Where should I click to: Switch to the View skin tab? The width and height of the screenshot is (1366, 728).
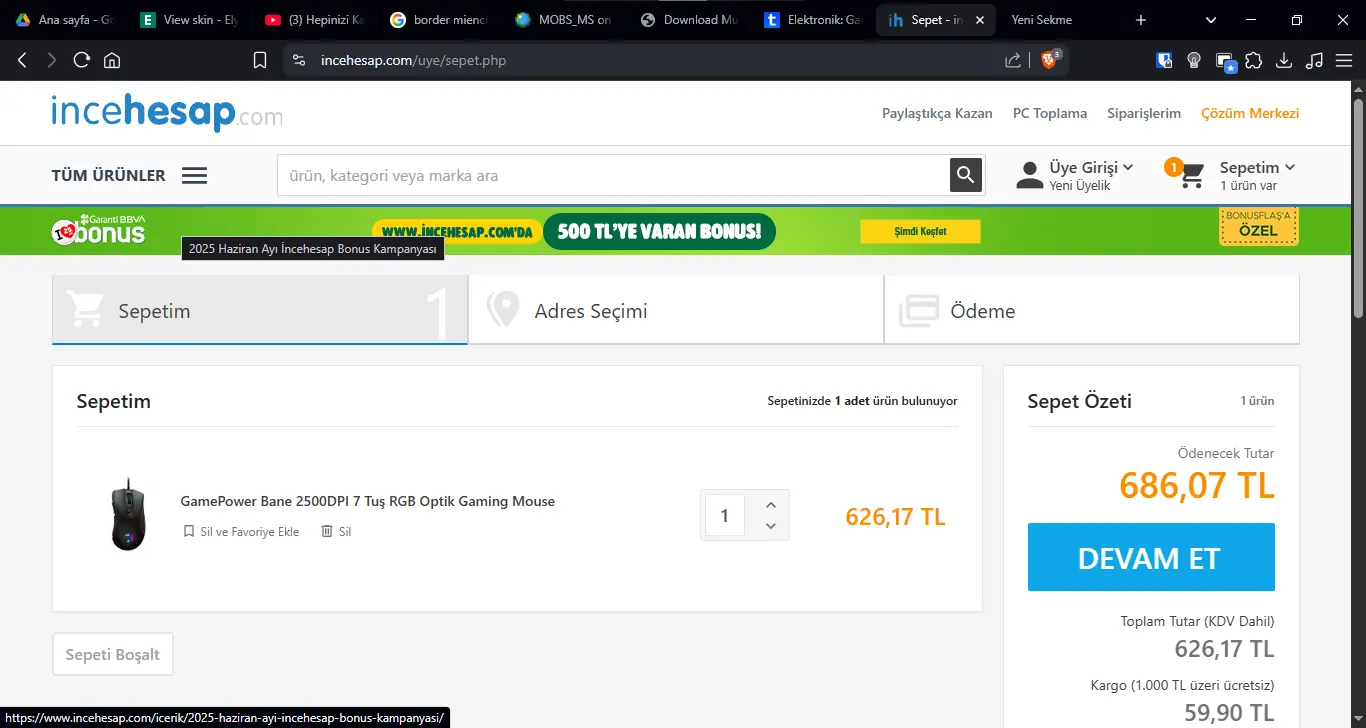click(190, 20)
